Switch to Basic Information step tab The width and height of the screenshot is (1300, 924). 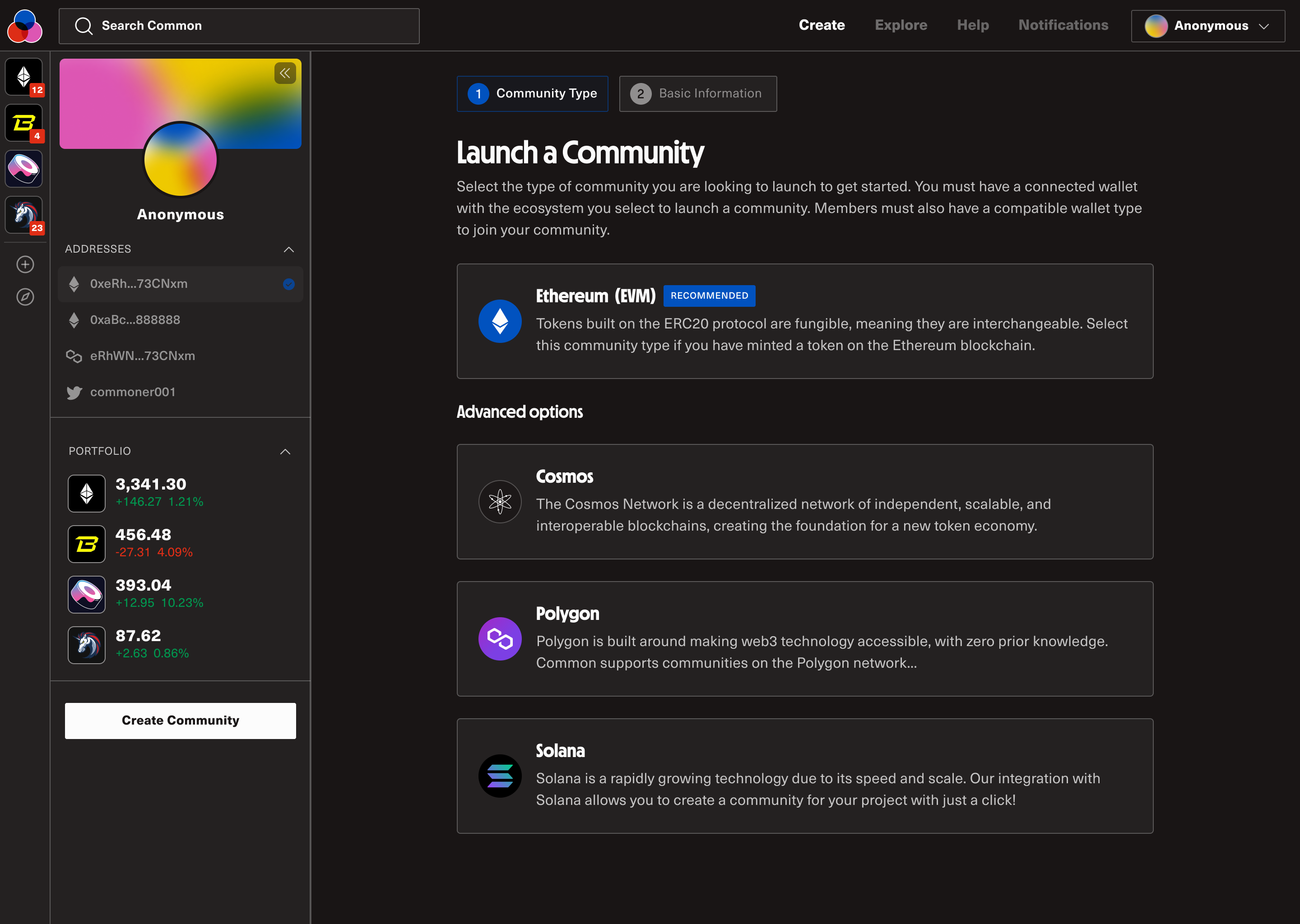tap(697, 93)
